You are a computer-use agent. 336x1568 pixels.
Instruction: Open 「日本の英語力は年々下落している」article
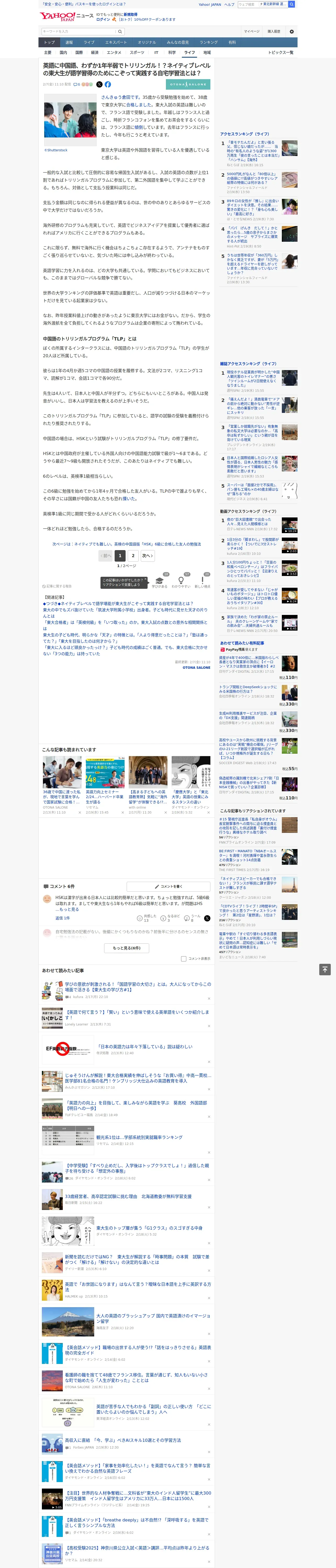(x=144, y=1046)
